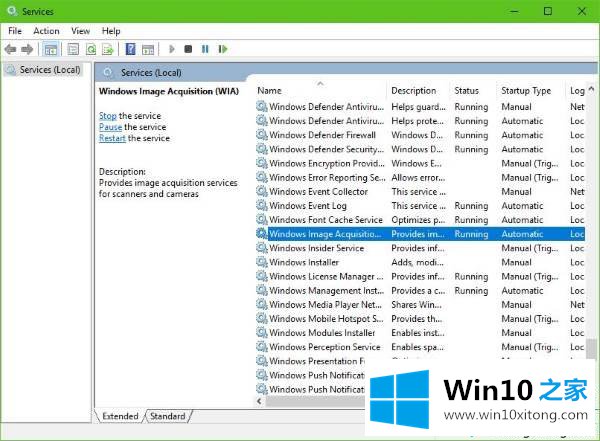Click the Export List toolbar icon

point(108,49)
